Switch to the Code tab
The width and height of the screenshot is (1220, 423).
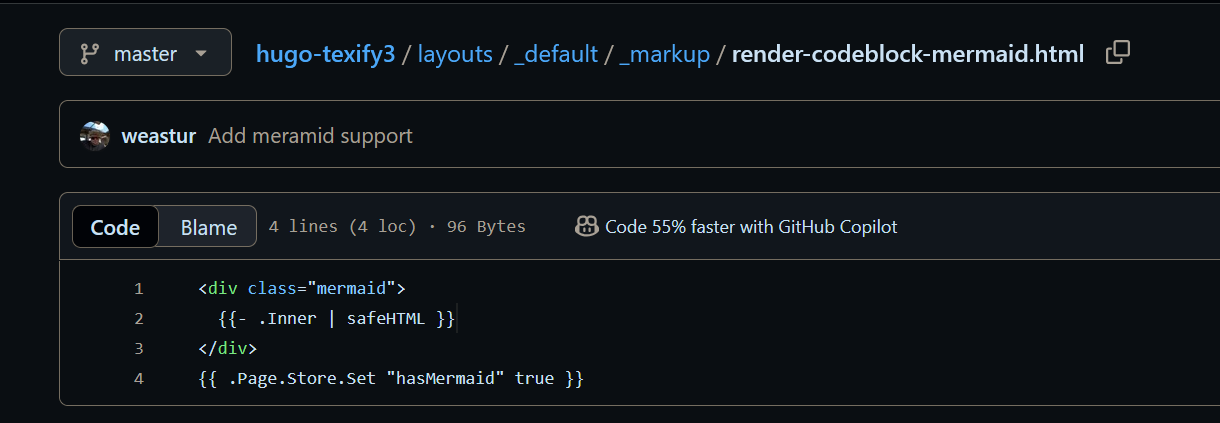pos(115,227)
